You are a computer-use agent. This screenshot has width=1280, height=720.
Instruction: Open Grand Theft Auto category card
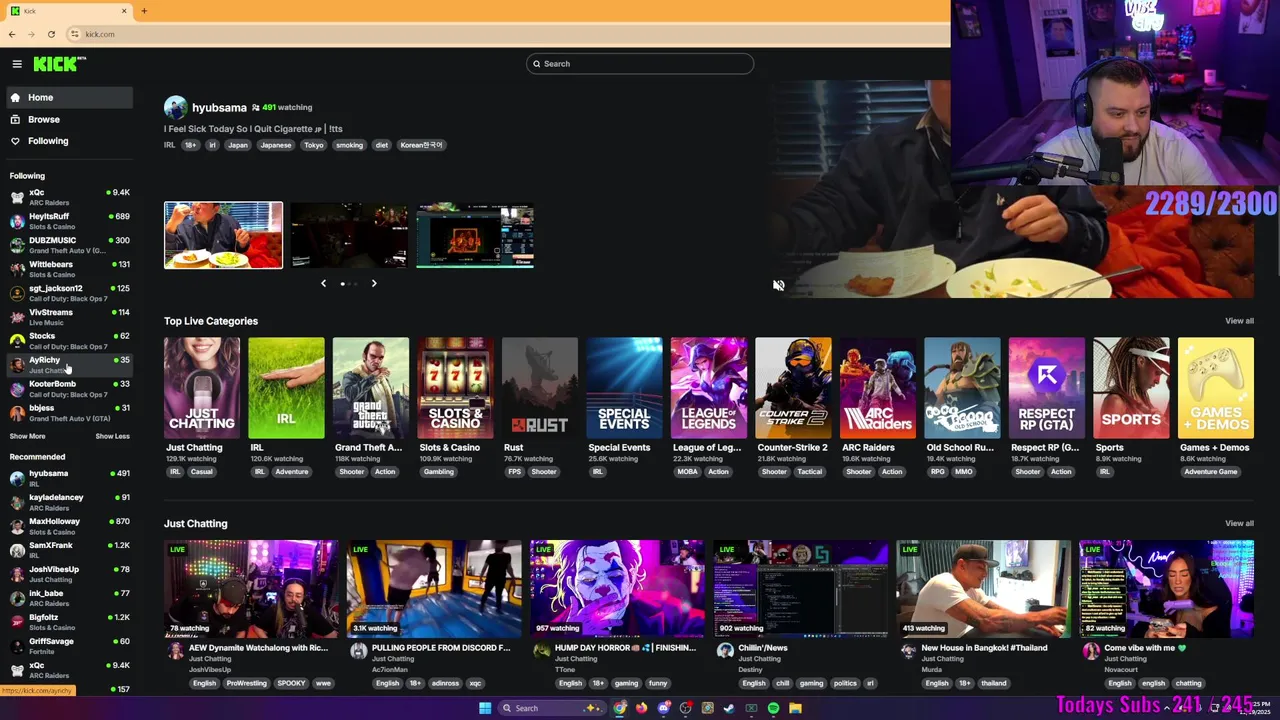(x=371, y=388)
